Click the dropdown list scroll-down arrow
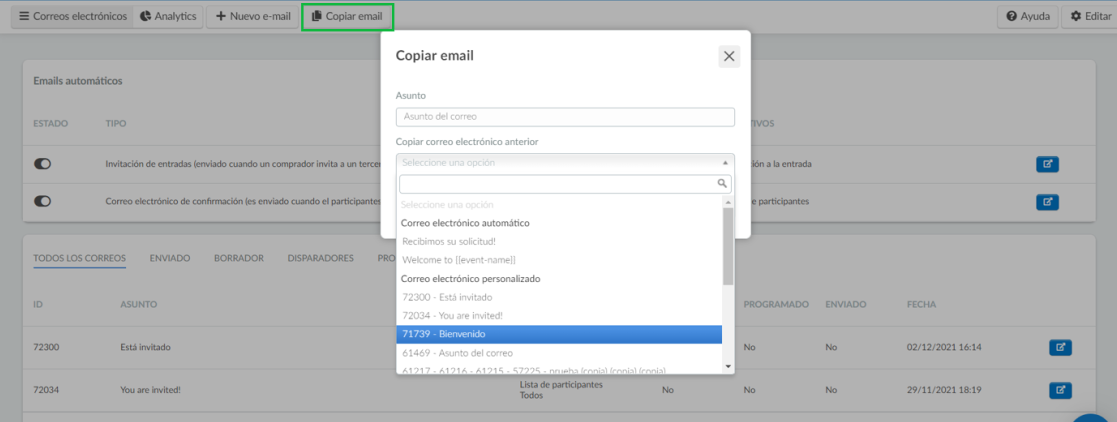Screen dimensions: 1117x422 (728, 366)
